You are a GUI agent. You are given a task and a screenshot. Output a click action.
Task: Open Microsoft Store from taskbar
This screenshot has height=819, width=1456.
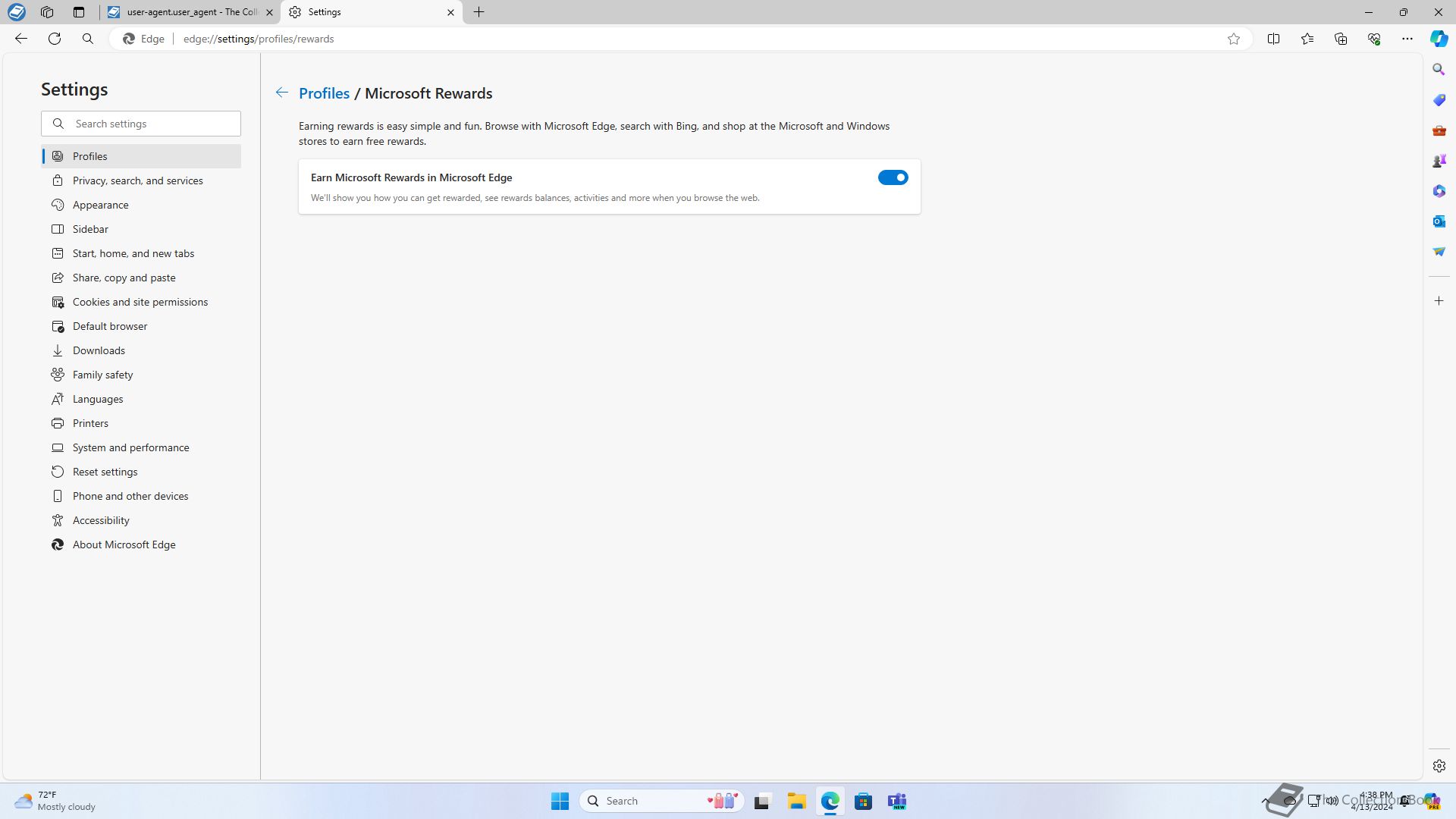(863, 801)
